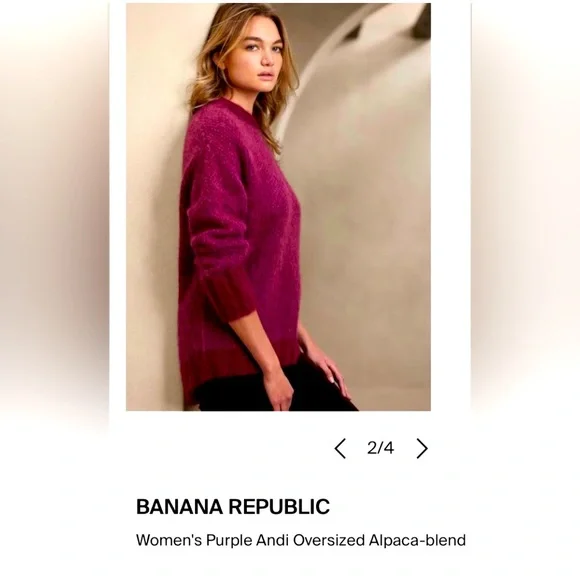This screenshot has width=580, height=580.
Task: Open the Women's Purple Andi Oversized product title
Action: coord(301,540)
